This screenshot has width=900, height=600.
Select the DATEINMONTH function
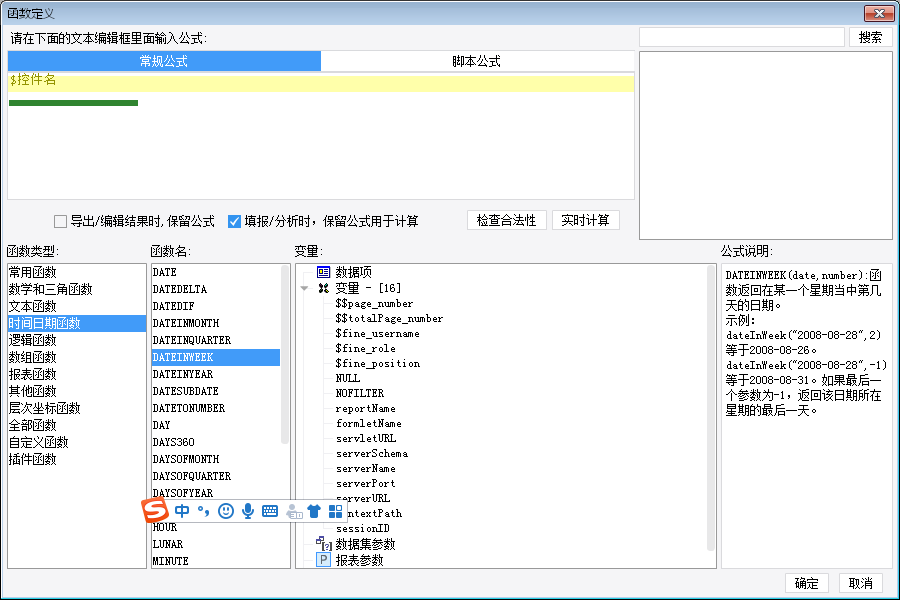[216, 323]
